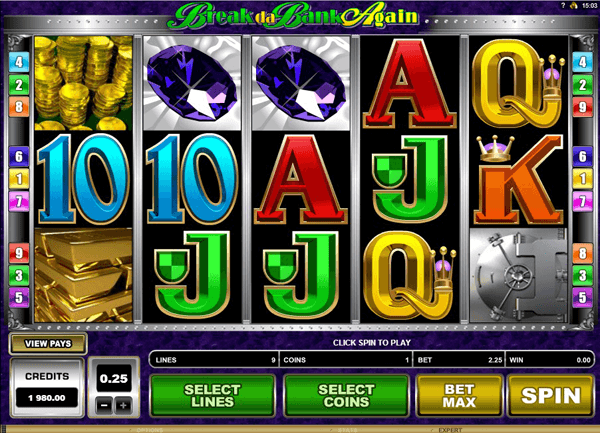Screen dimensions: 600x433
Task: Spin the reels with the Spin button
Action: click(x=551, y=396)
